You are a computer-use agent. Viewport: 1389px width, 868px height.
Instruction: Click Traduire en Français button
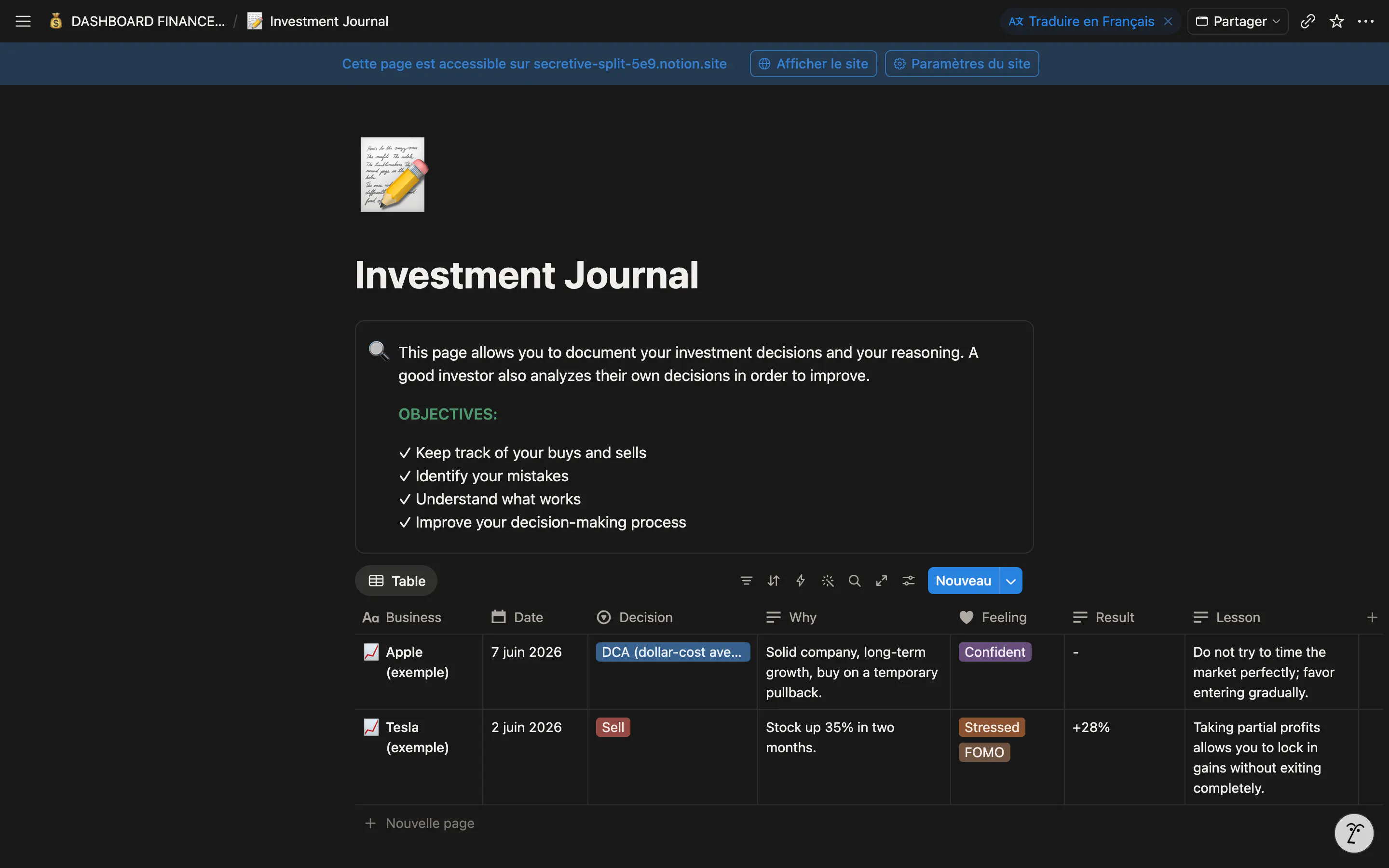(x=1081, y=21)
